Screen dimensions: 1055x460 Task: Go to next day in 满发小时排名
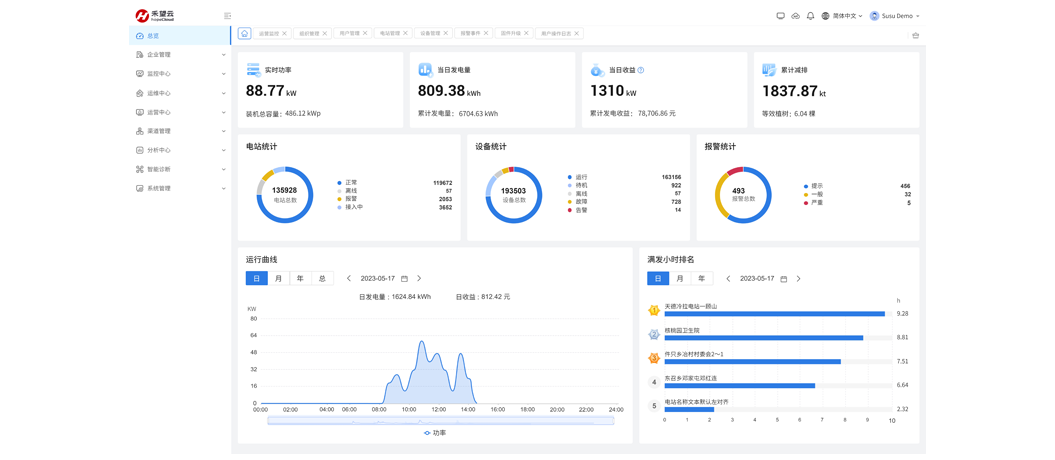[x=798, y=279]
